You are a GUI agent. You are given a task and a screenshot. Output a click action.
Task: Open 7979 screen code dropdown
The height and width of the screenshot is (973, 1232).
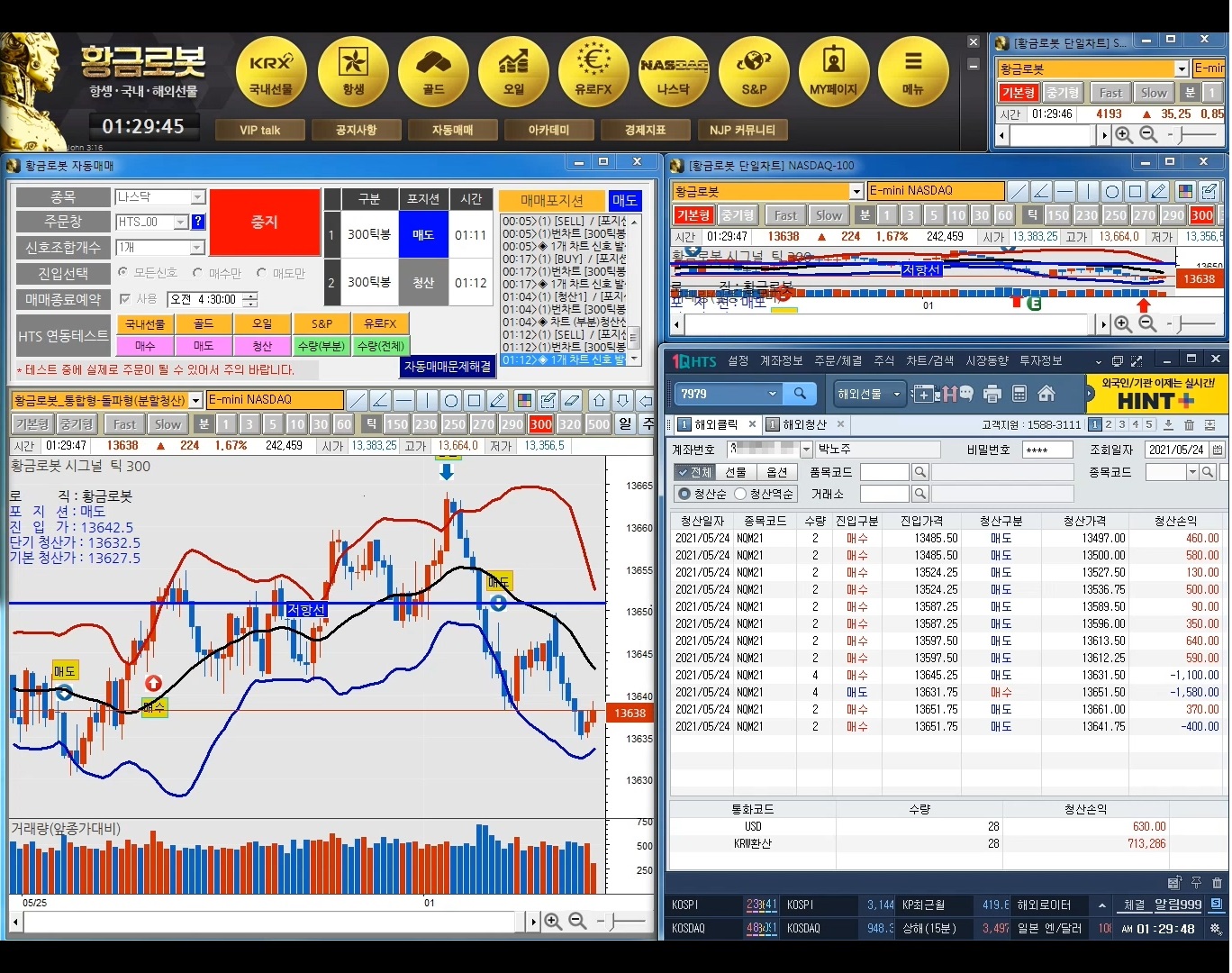(x=772, y=394)
